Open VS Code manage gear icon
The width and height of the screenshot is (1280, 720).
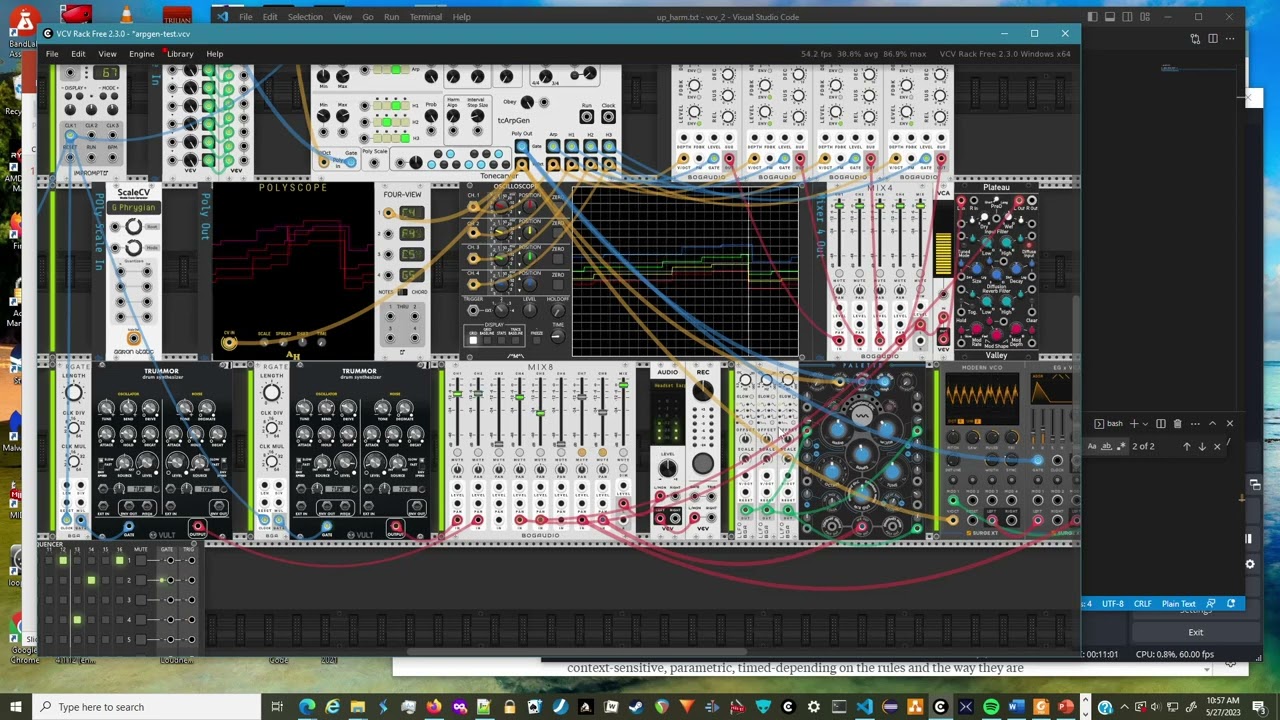point(1249,564)
